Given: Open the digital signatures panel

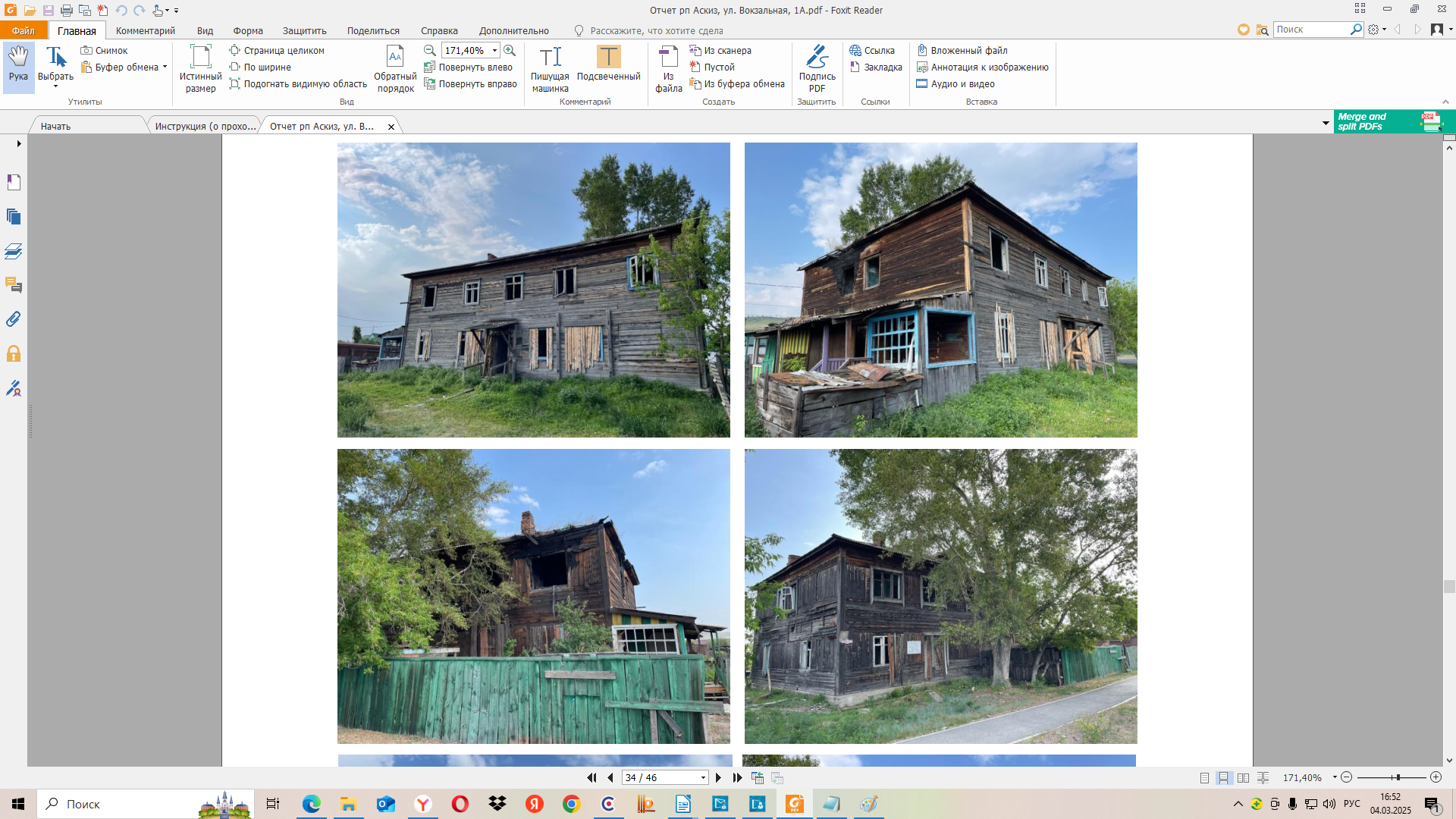Looking at the screenshot, I should 14,388.
